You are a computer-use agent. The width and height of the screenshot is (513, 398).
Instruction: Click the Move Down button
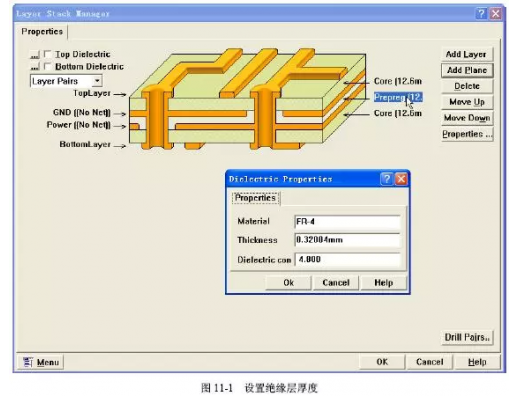click(x=466, y=118)
